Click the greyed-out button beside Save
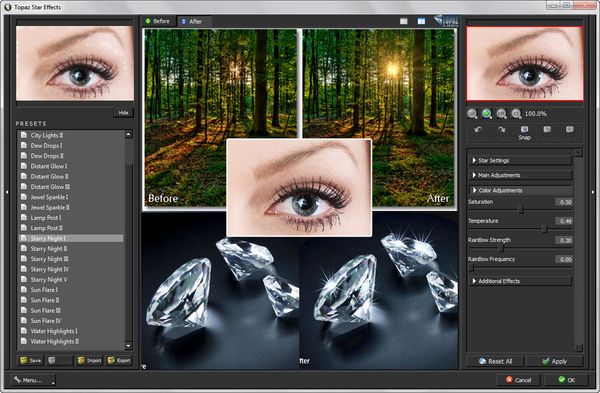 [59, 360]
